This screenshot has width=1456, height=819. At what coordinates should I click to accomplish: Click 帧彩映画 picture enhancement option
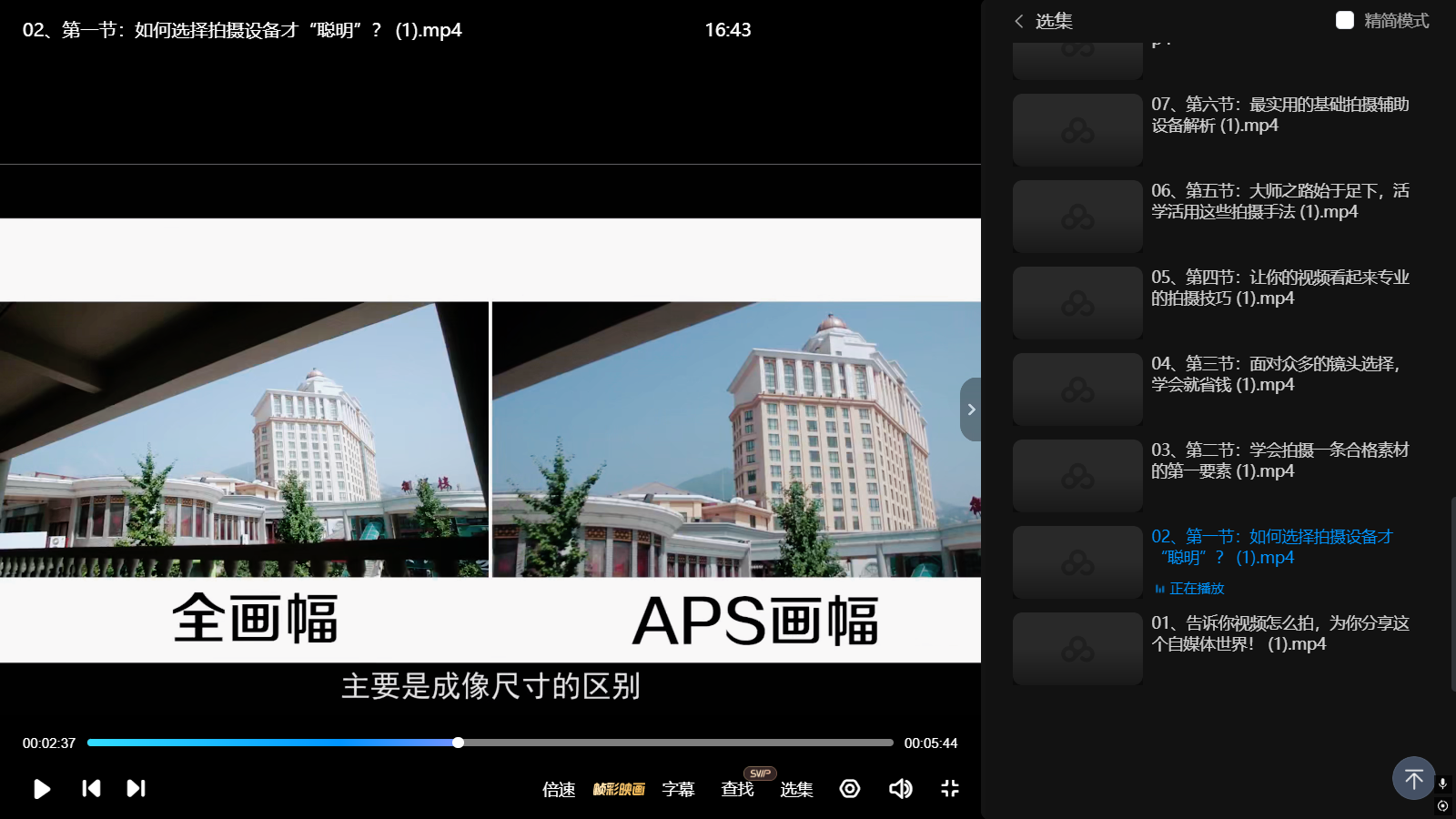pos(619,789)
